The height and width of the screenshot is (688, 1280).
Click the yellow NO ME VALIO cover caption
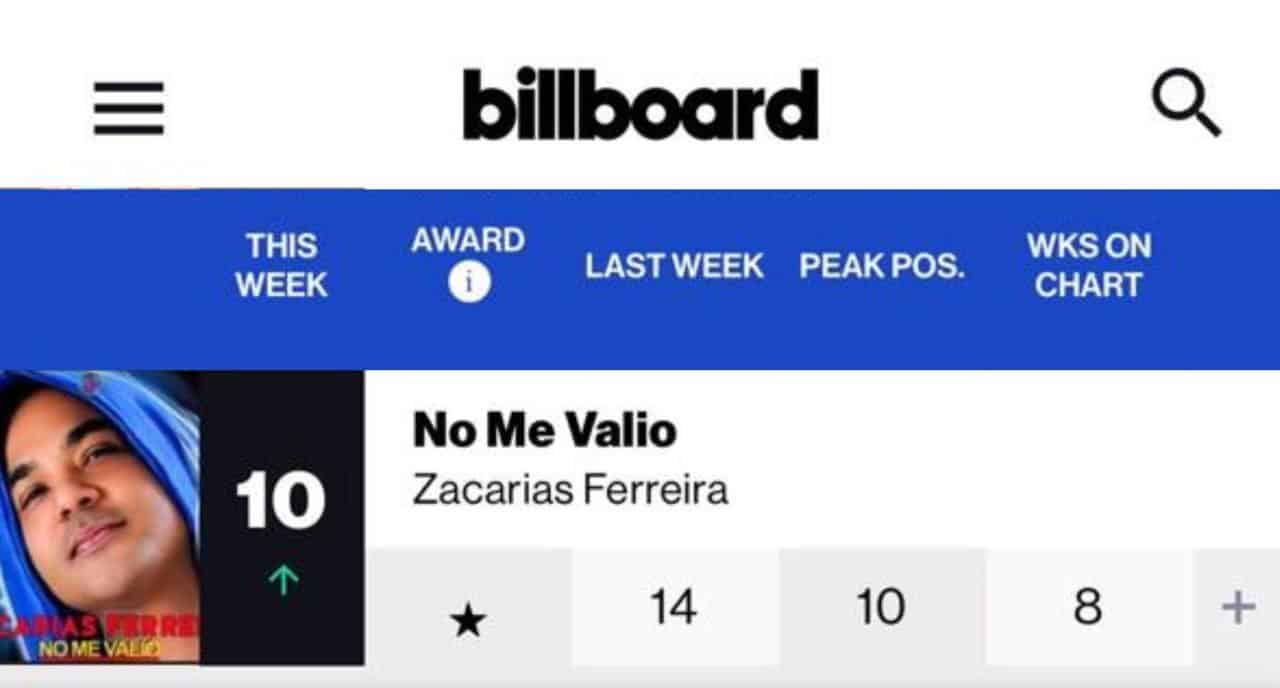pyautogui.click(x=98, y=649)
